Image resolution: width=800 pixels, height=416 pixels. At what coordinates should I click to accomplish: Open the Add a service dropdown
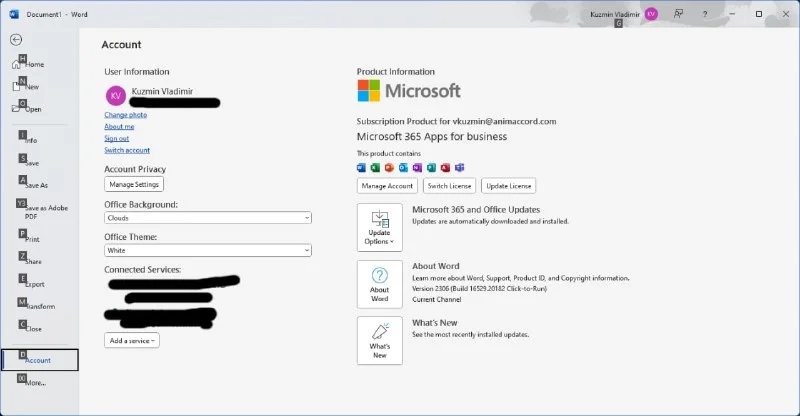click(x=131, y=340)
